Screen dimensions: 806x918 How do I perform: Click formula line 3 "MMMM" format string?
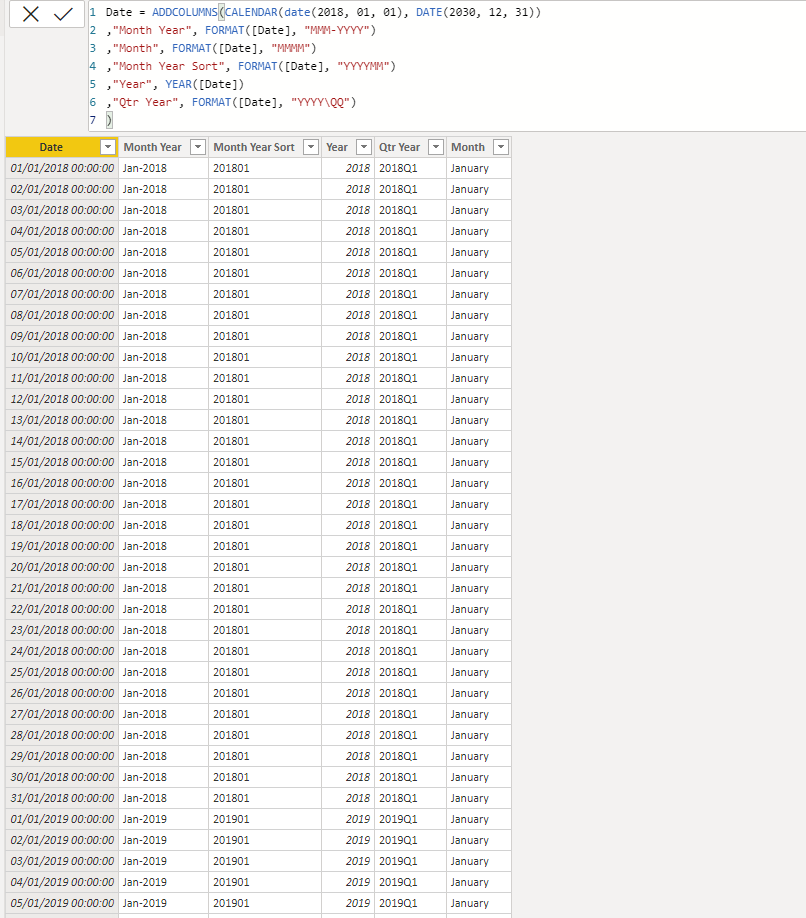290,49
